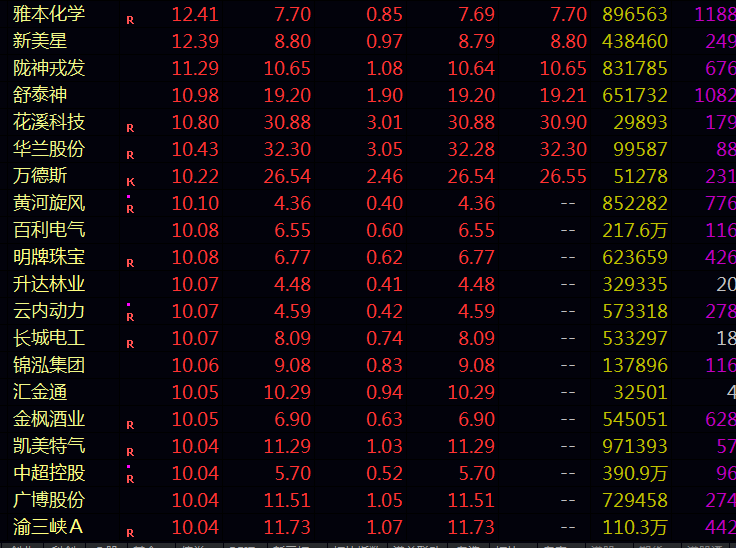This screenshot has width=736, height=548.
Task: Click the 11.29 percent change for 陇神戎发
Action: (x=195, y=69)
